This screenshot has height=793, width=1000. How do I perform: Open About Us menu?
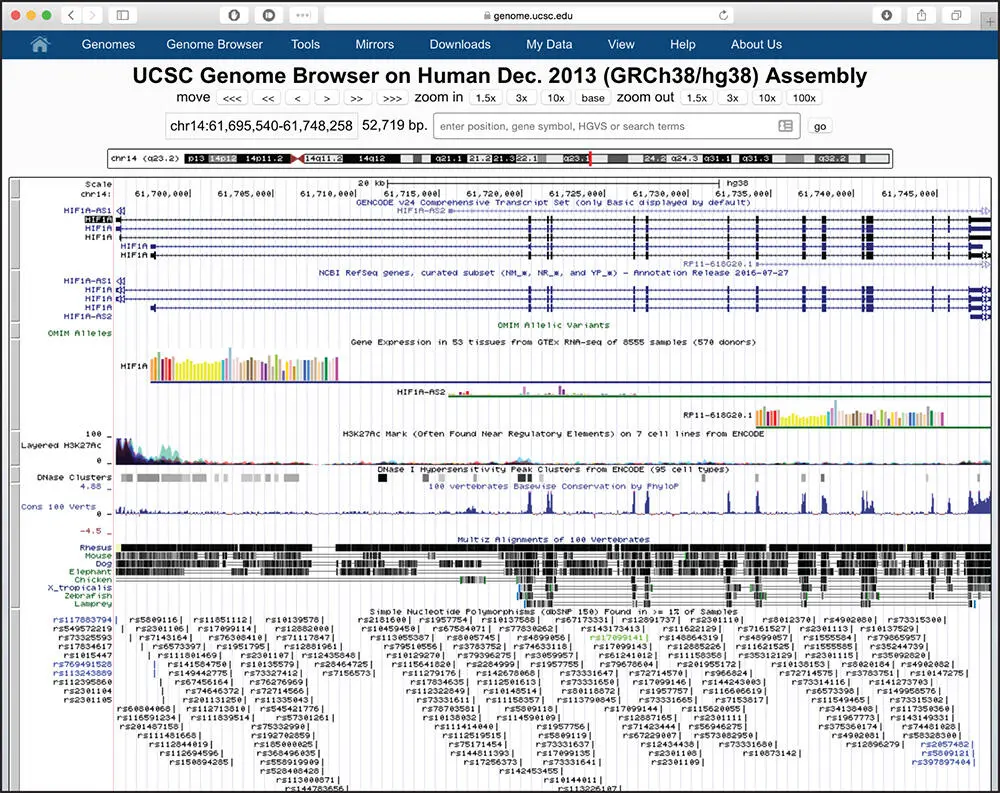(756, 44)
